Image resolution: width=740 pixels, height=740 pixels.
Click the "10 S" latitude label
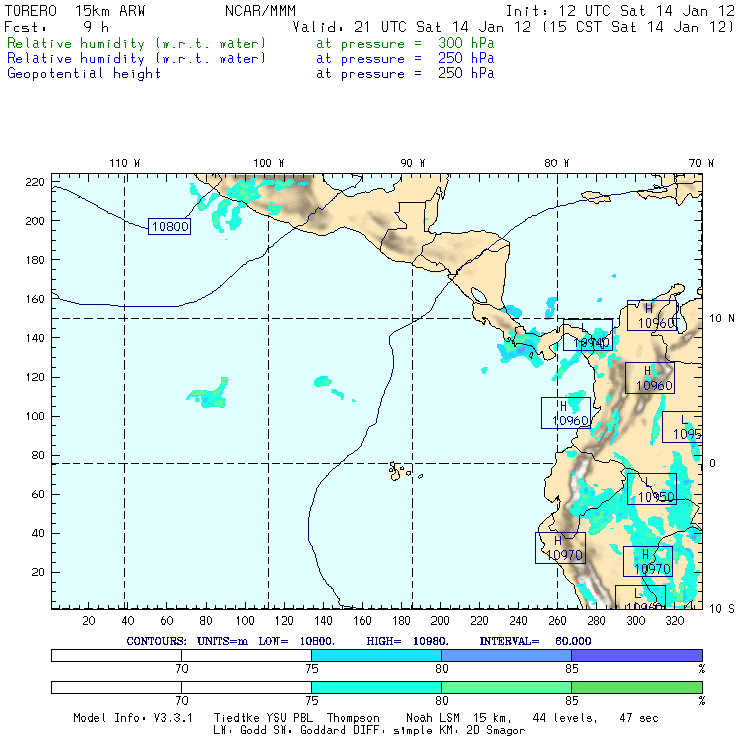[722, 609]
